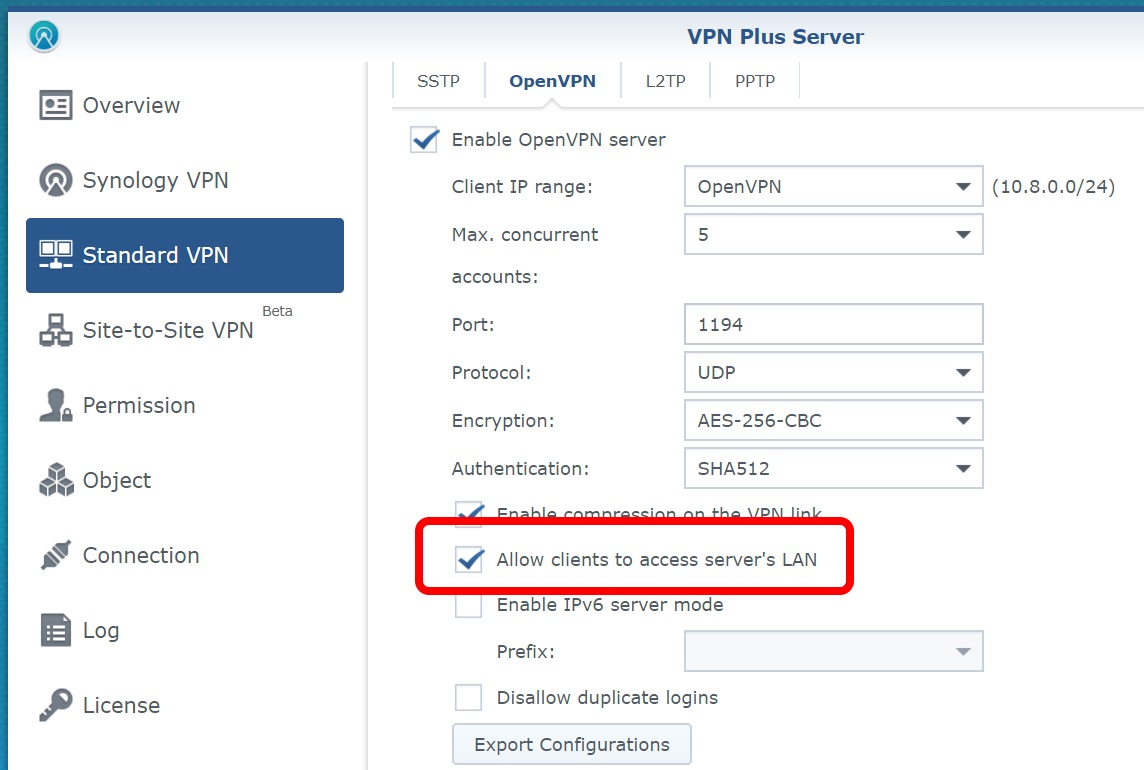Click the Prefix label
Image resolution: width=1144 pixels, height=770 pixels.
(525, 651)
